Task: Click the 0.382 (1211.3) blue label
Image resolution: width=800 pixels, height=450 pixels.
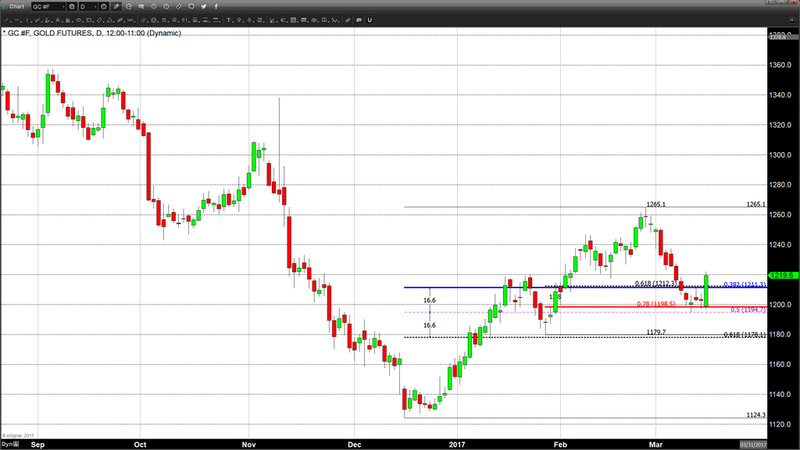Action: coord(745,284)
